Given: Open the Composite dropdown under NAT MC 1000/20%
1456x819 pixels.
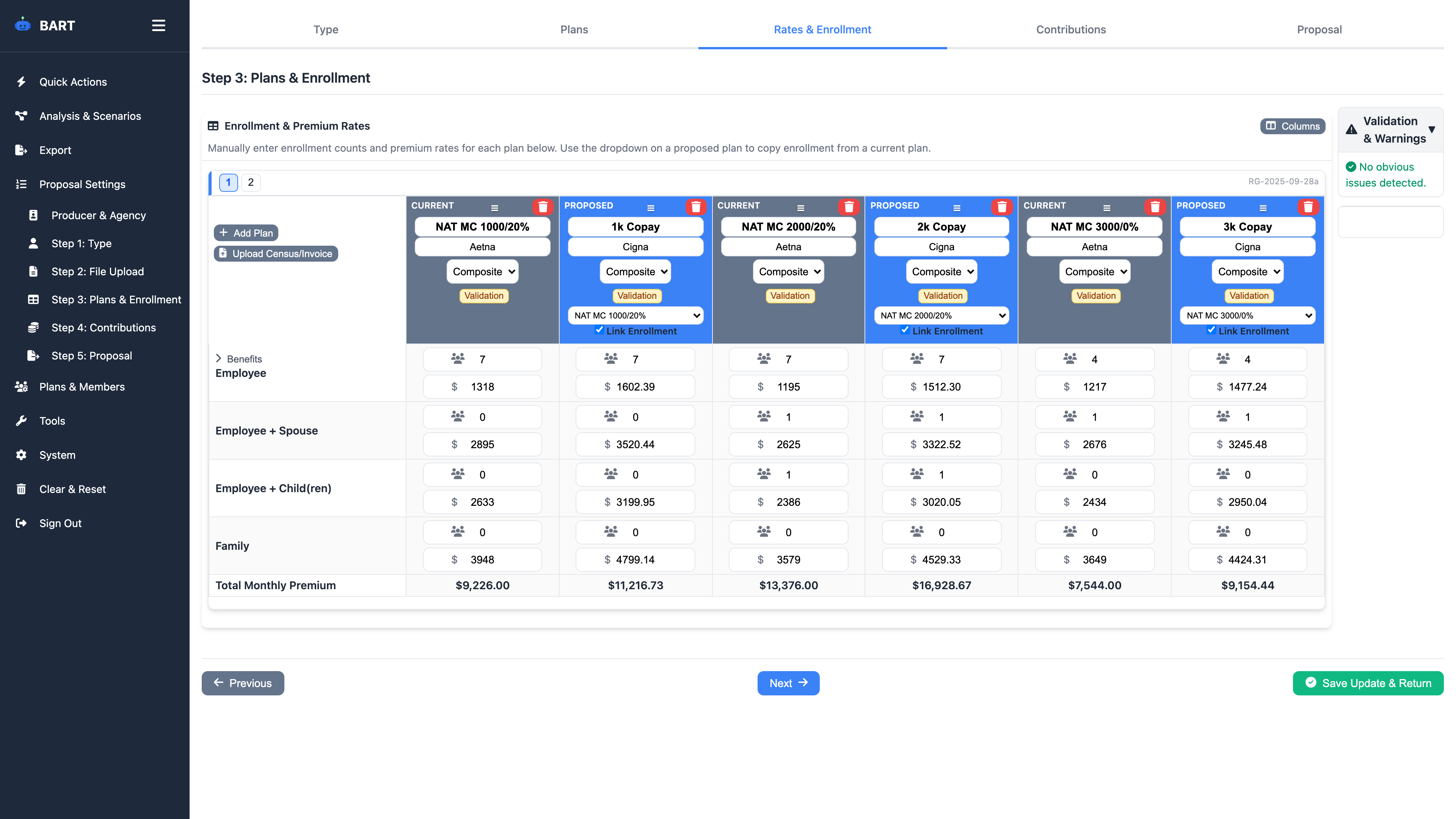Looking at the screenshot, I should coord(482,271).
